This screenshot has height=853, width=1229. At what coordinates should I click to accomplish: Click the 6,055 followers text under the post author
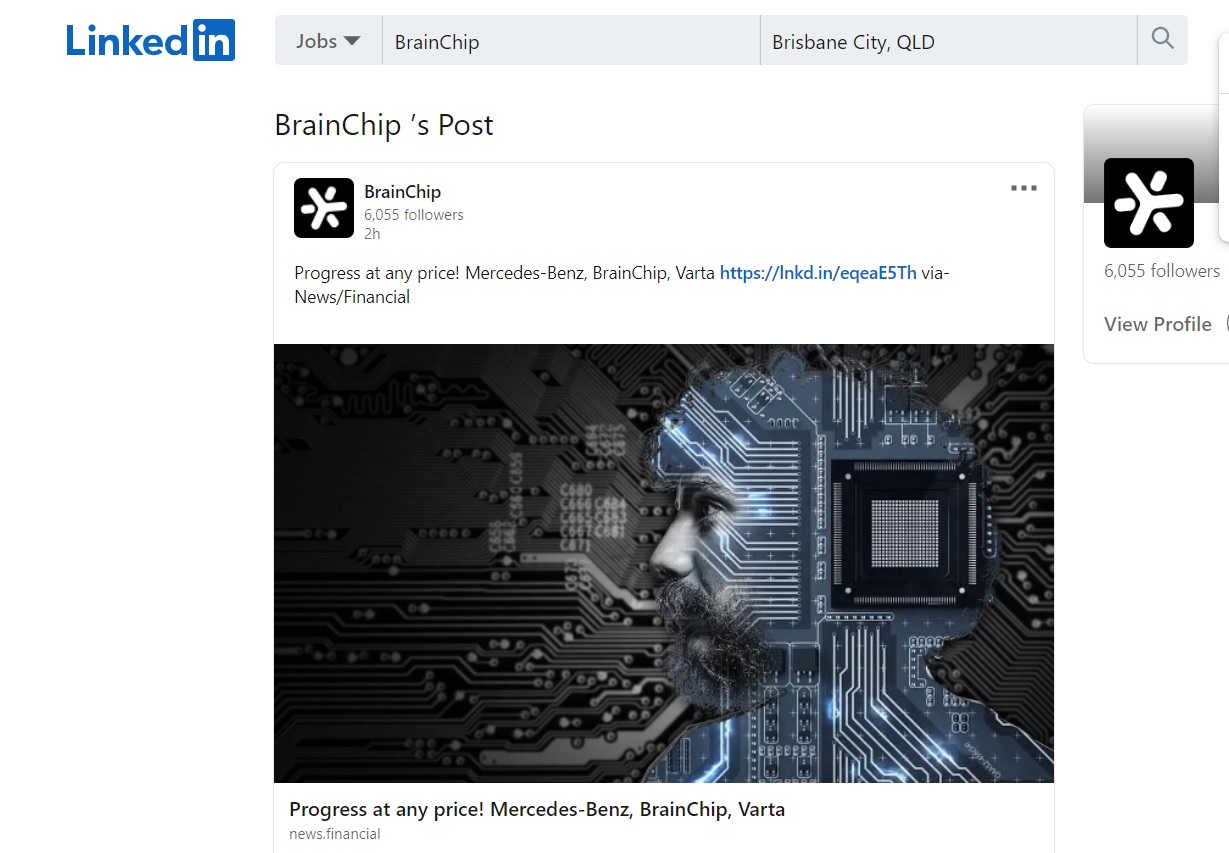(x=414, y=215)
